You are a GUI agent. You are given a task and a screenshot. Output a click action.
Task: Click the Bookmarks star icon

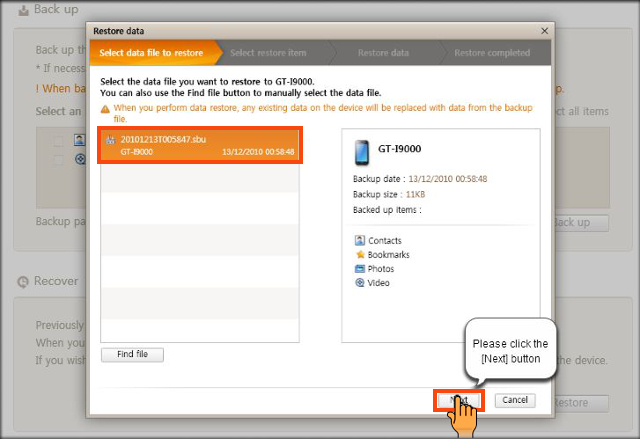360,255
